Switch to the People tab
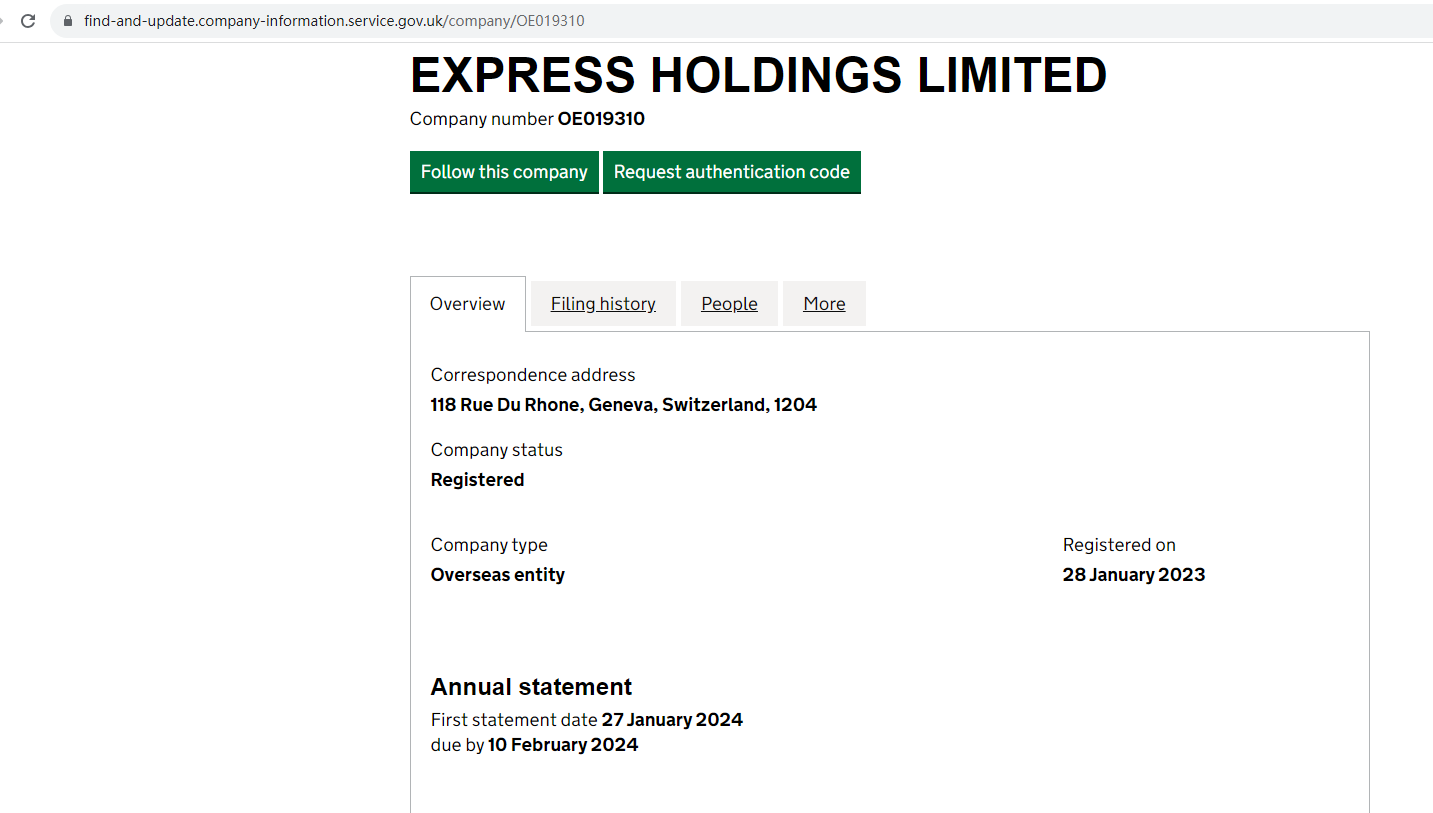This screenshot has width=1433, height=813. tap(729, 304)
